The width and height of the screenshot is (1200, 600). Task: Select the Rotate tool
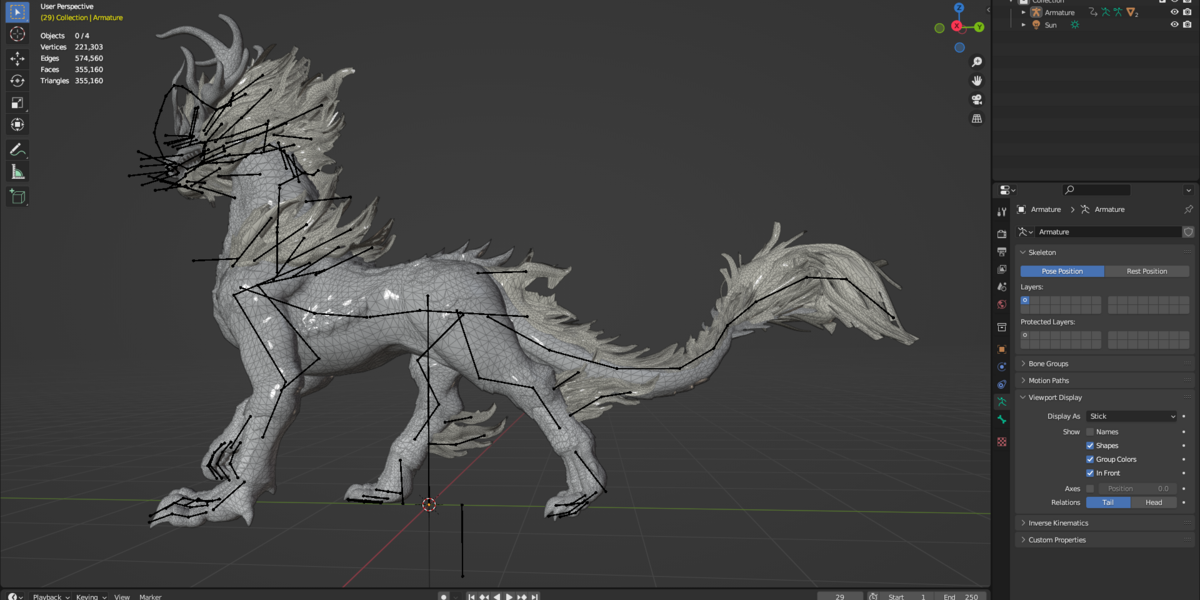[17, 80]
